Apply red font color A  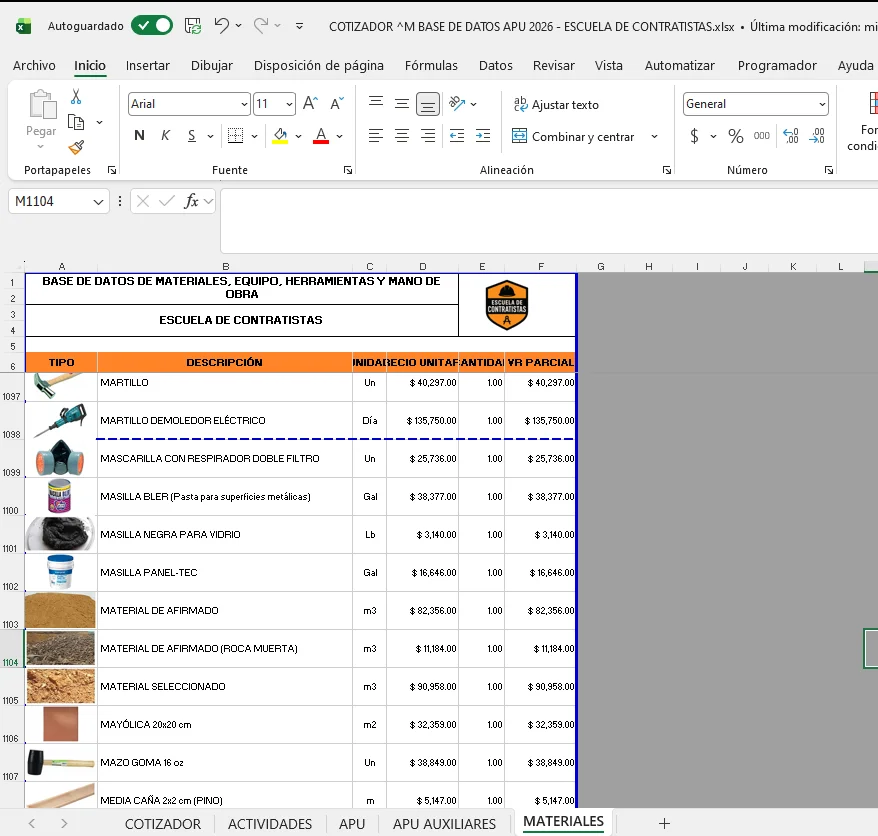click(321, 136)
